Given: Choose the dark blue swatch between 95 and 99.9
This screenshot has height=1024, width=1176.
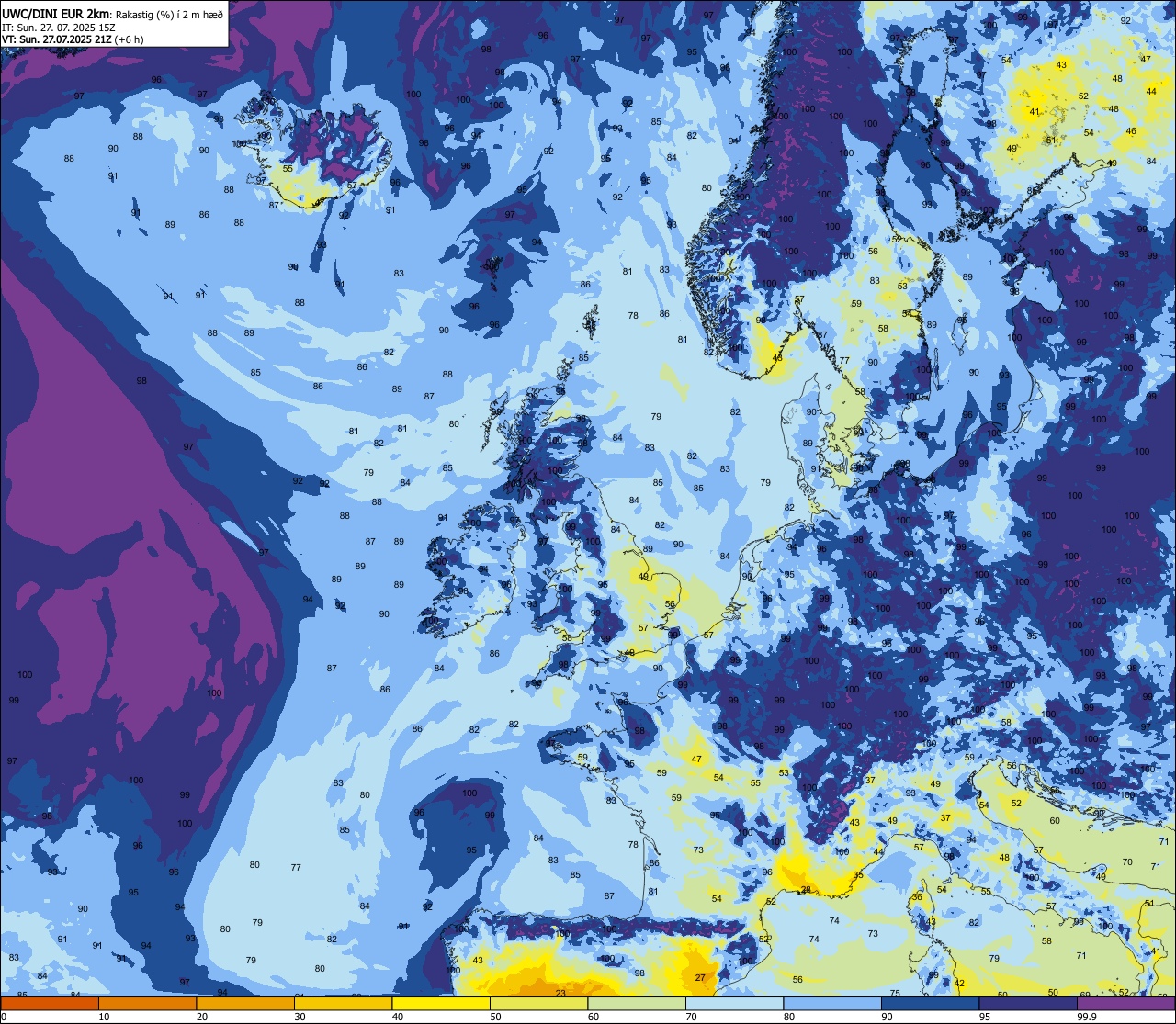Looking at the screenshot, I should pos(1028,1003).
